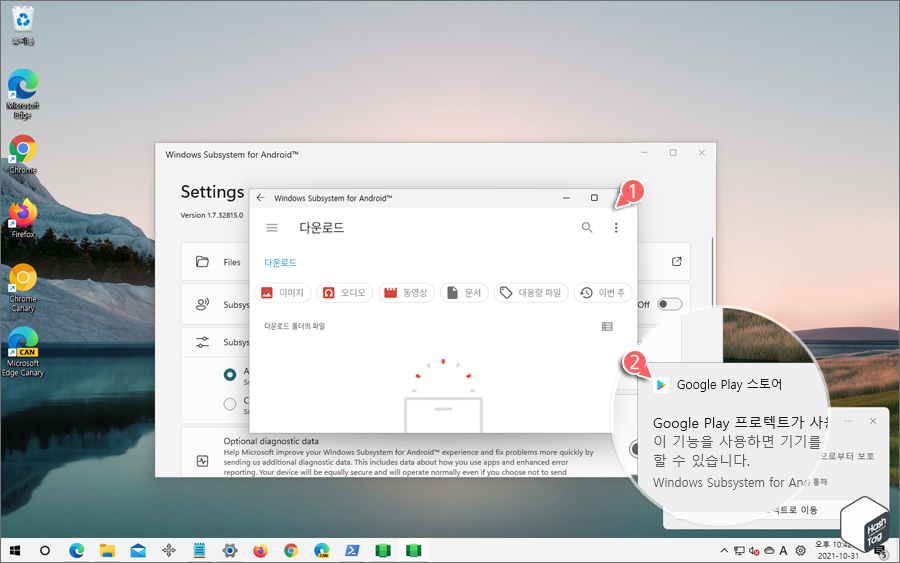Click the muted volume icon in tray

(754, 551)
